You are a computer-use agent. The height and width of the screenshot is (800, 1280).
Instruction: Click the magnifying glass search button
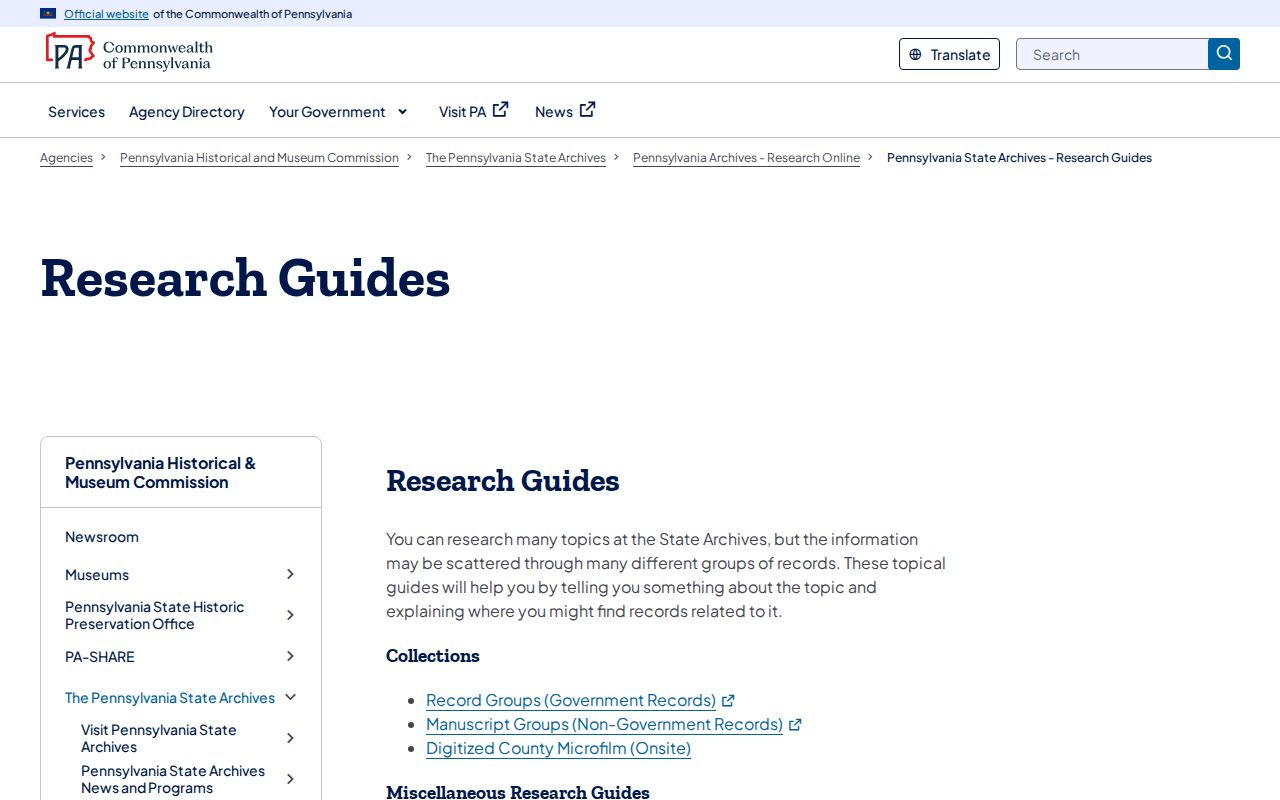pyautogui.click(x=1224, y=54)
